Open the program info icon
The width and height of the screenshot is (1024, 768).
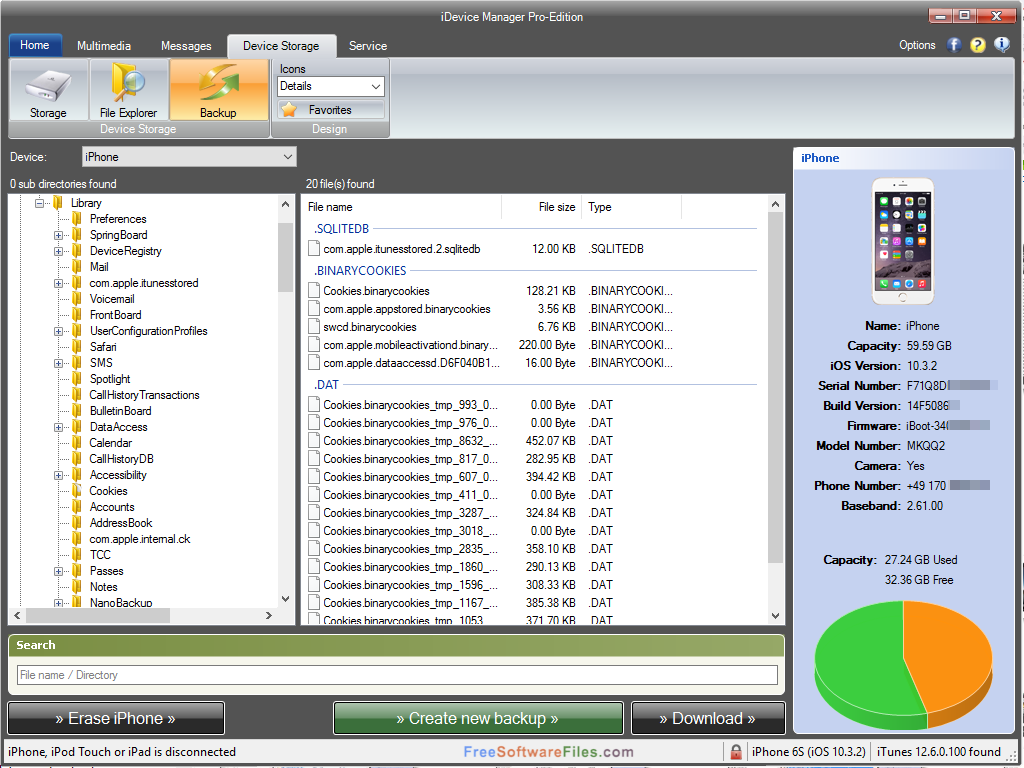[x=1002, y=45]
